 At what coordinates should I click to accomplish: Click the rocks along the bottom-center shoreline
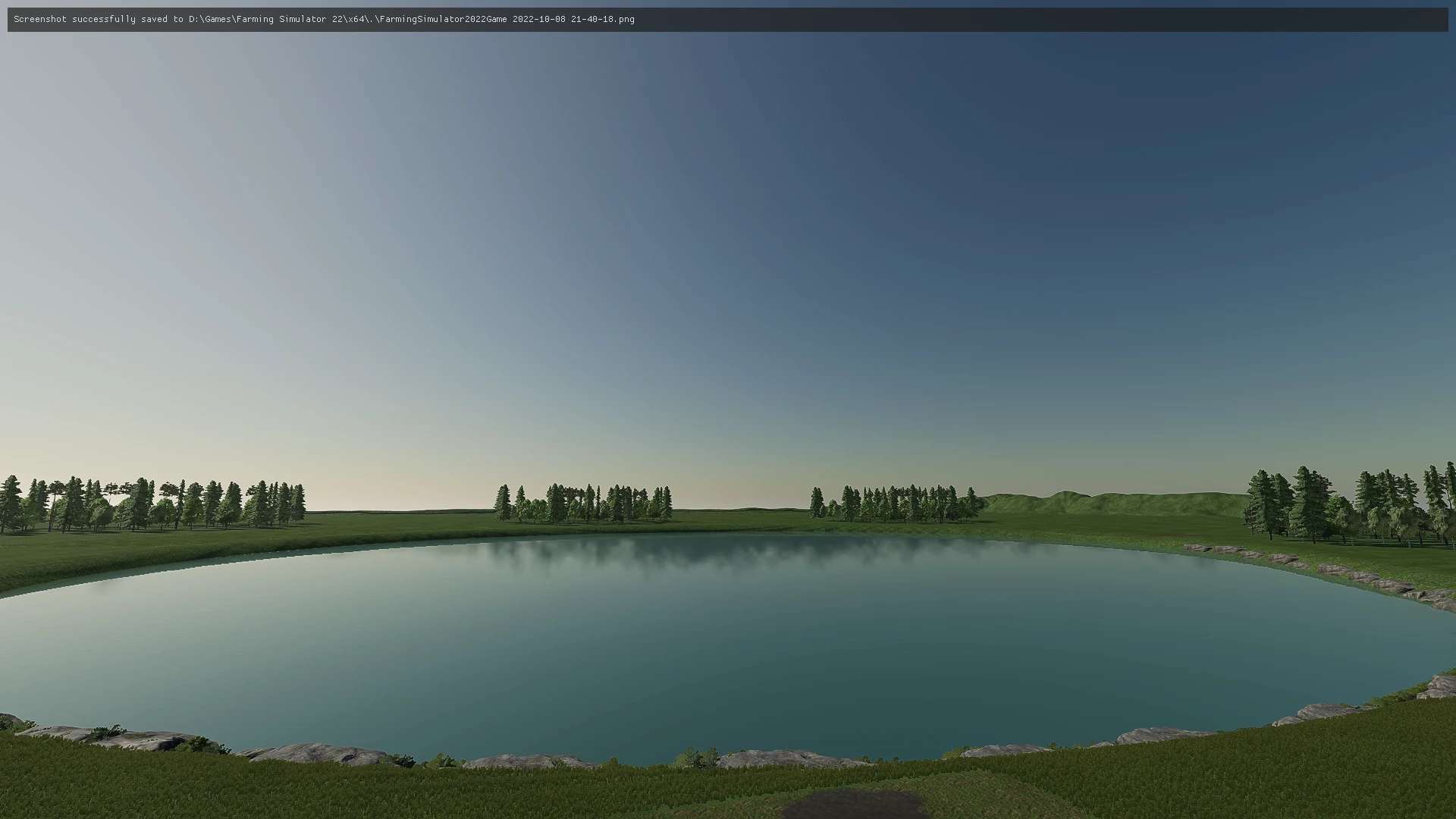(789, 758)
